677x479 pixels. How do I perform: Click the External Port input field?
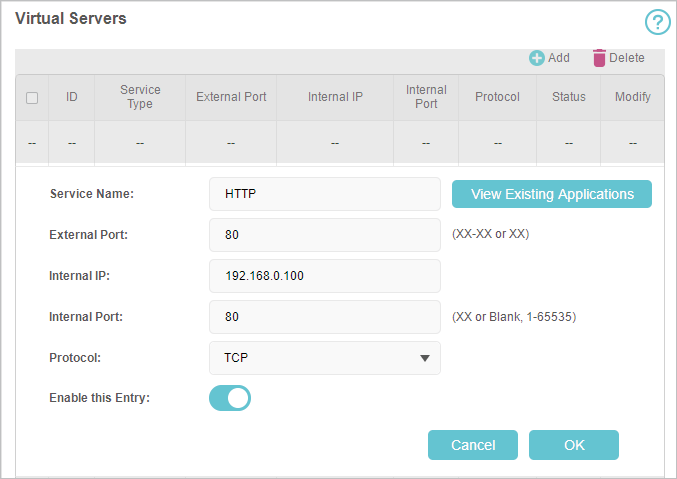[325, 235]
